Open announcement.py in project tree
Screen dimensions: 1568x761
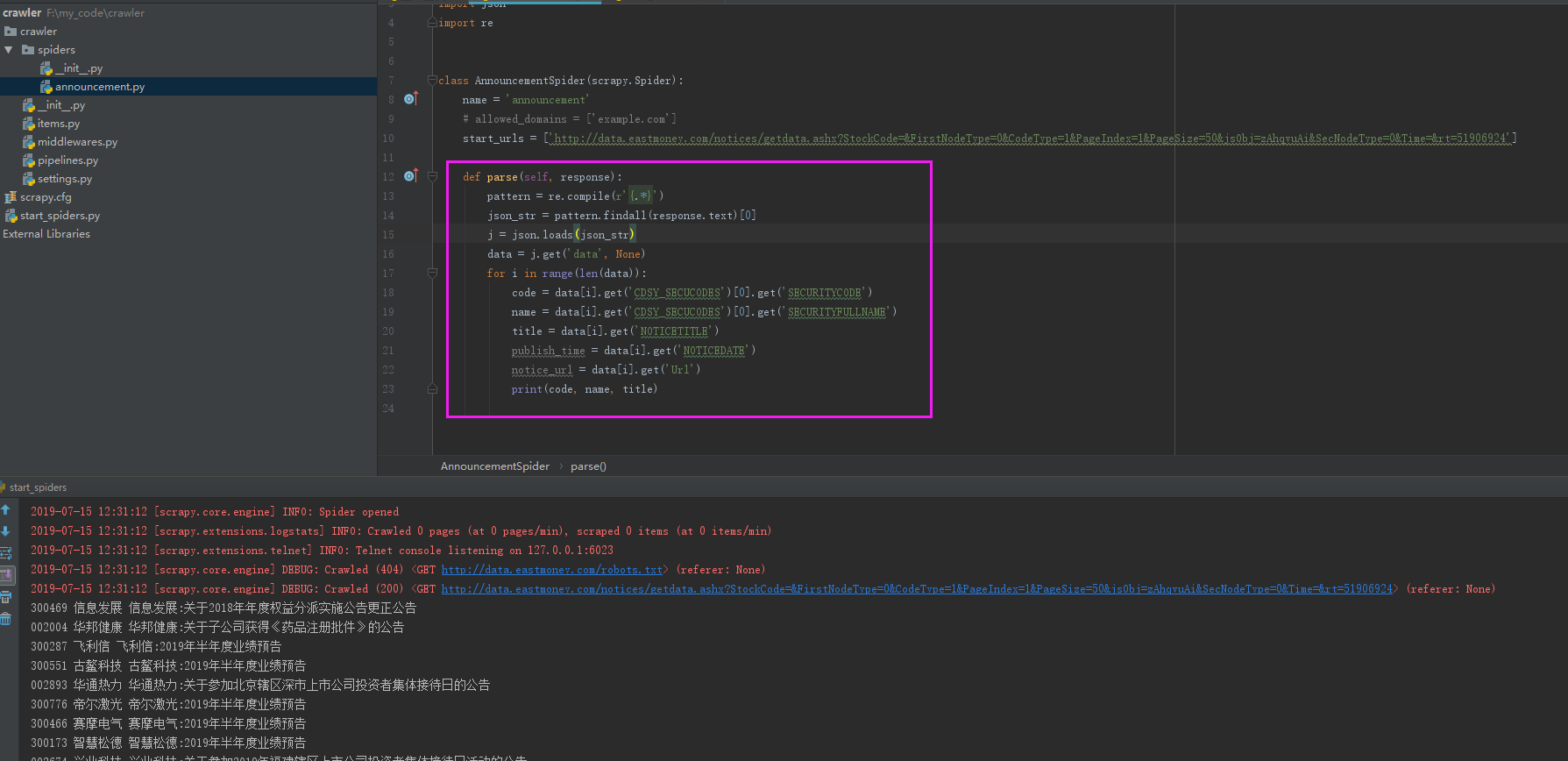(x=92, y=87)
